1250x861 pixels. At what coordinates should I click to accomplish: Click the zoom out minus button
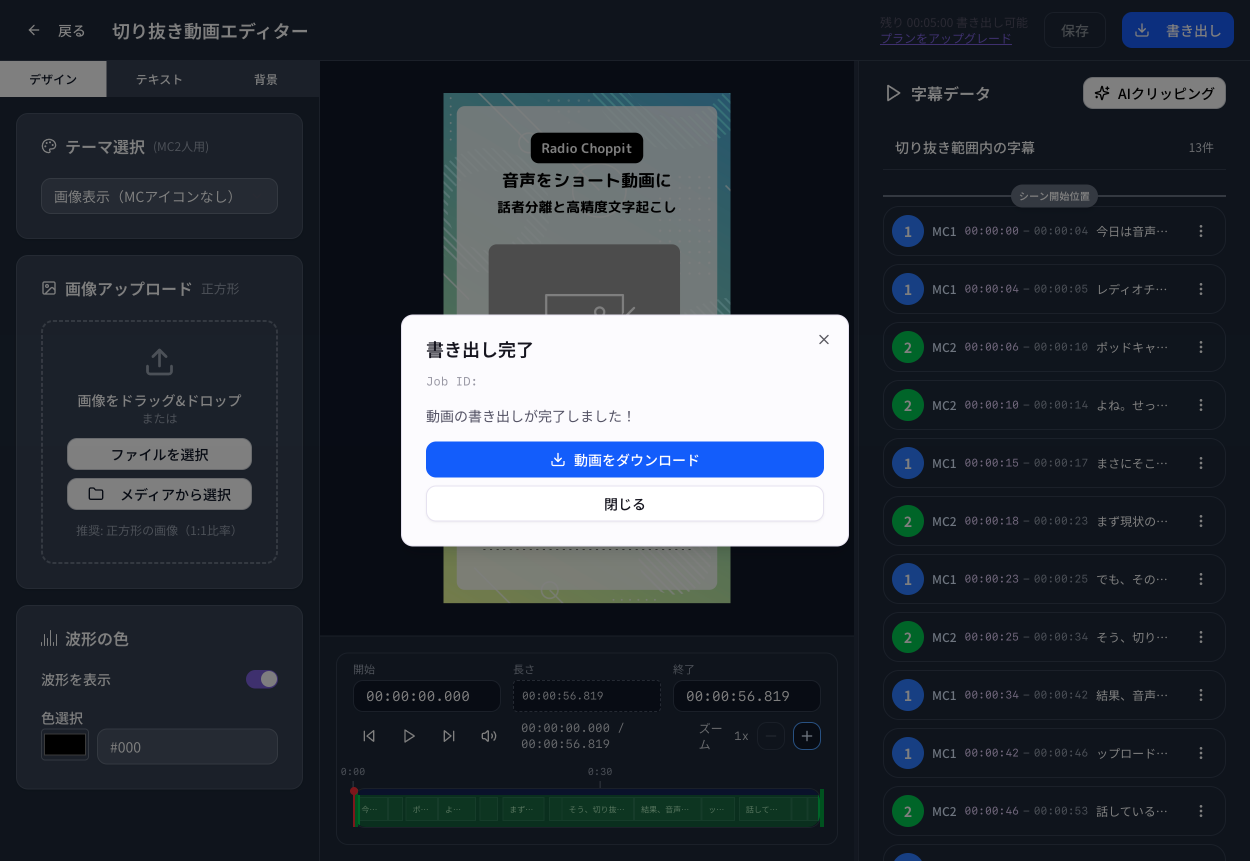[x=771, y=736]
